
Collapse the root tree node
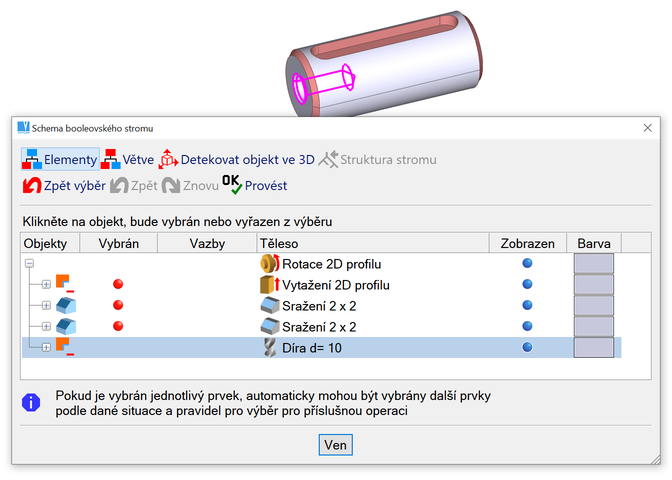click(29, 264)
